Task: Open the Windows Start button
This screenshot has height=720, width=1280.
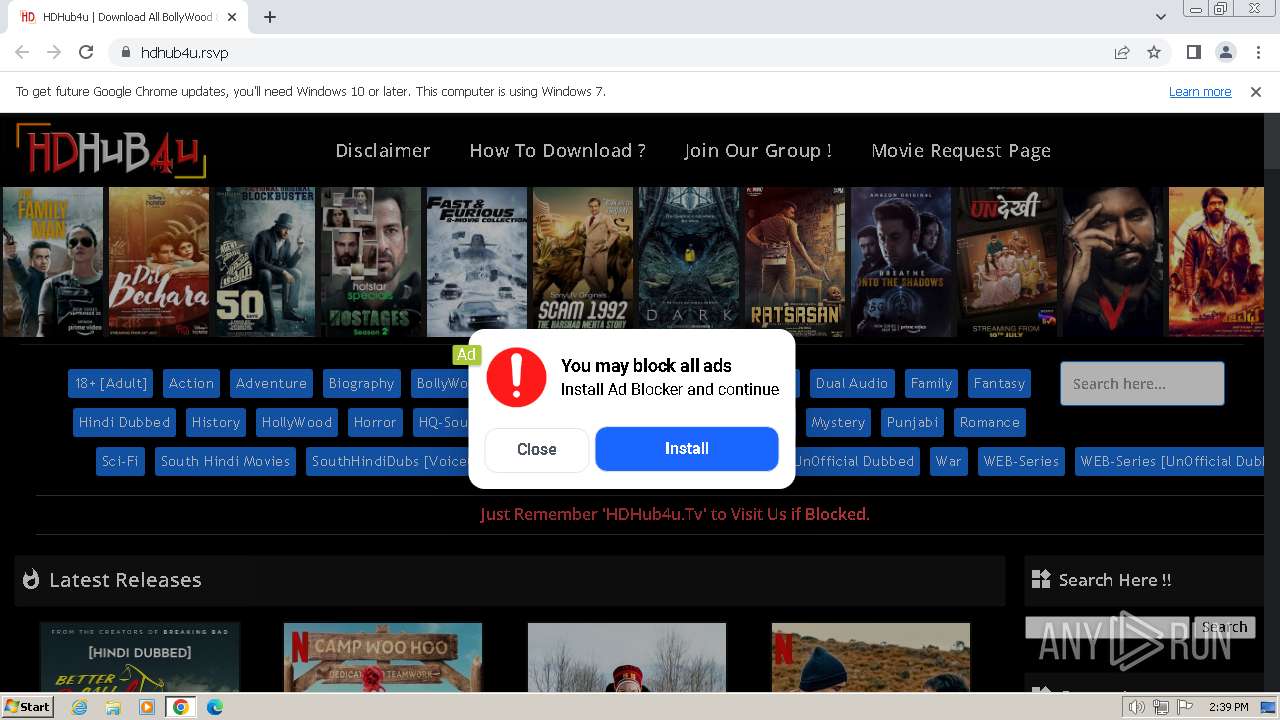Action: tap(28, 707)
